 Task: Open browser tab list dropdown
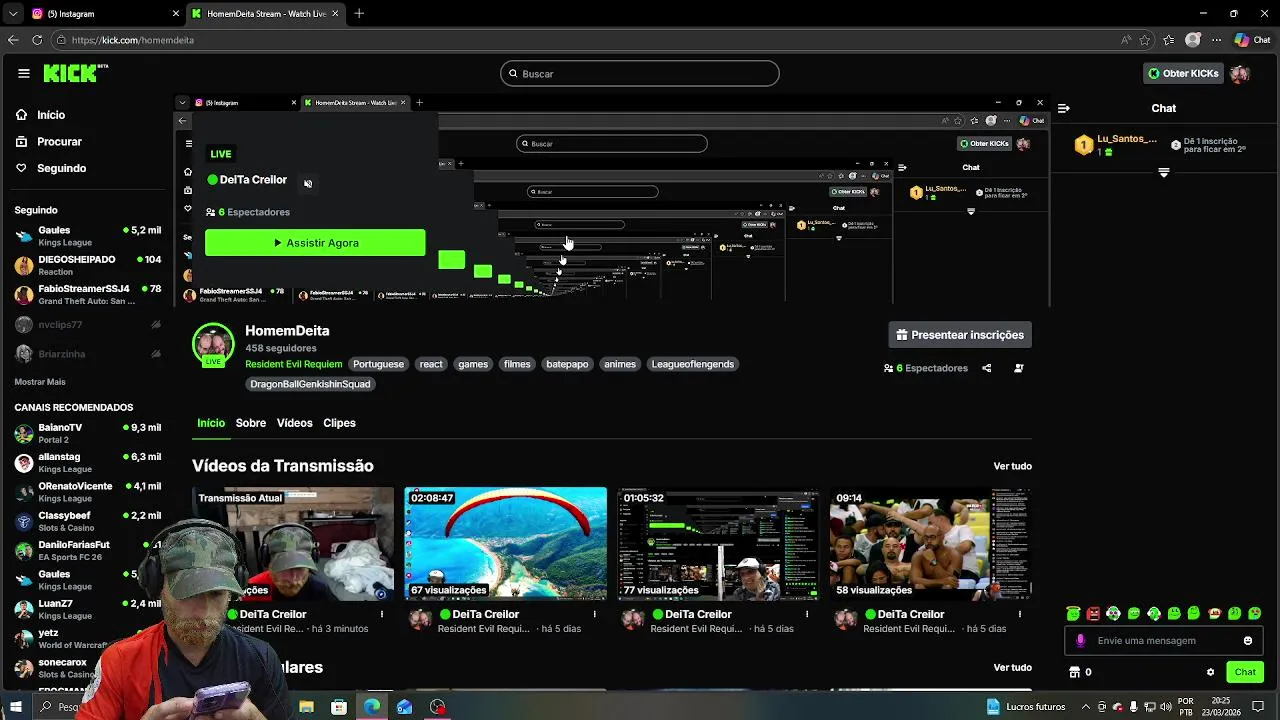[x=13, y=13]
